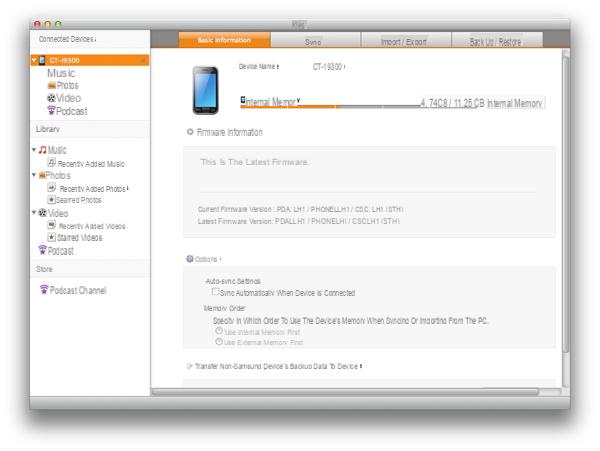Click the Podcast Channel icon in Store

[x=44, y=290]
